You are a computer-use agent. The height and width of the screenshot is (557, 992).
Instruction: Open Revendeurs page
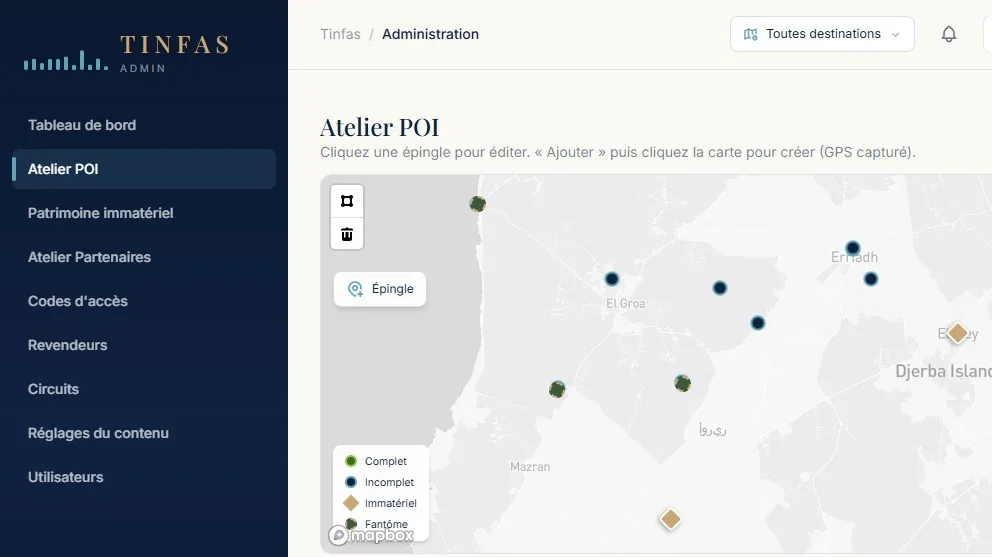144,345
